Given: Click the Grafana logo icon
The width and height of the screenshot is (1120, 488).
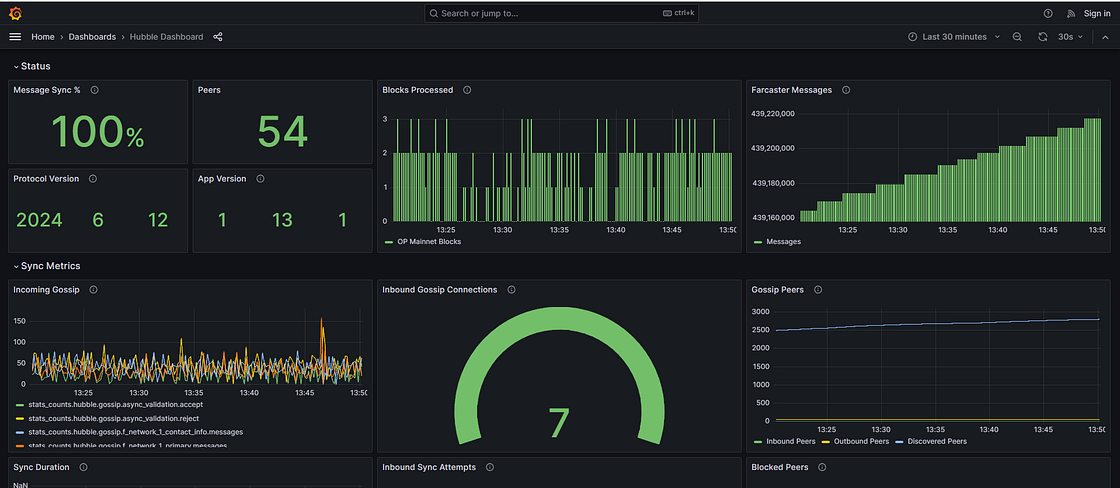Looking at the screenshot, I should click(x=15, y=13).
